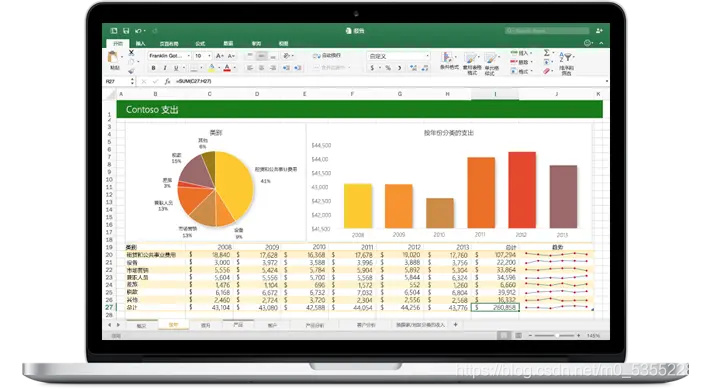The image size is (713, 389).
Task: Click the left align icon
Action: tap(250, 68)
